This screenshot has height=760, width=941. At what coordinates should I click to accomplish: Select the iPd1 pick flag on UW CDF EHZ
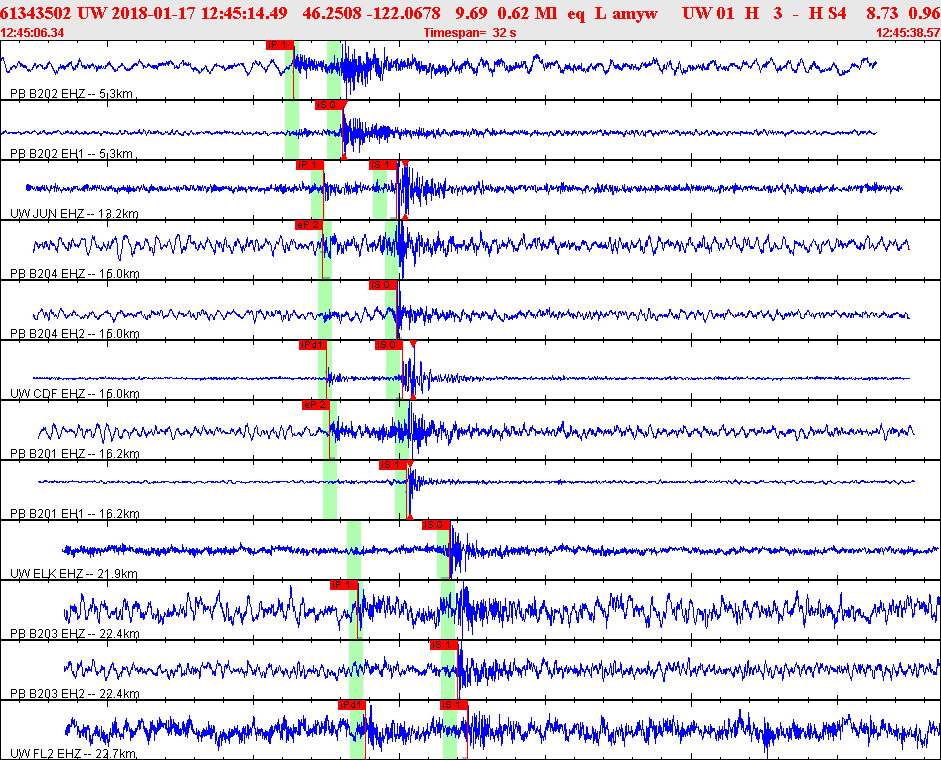pos(313,345)
